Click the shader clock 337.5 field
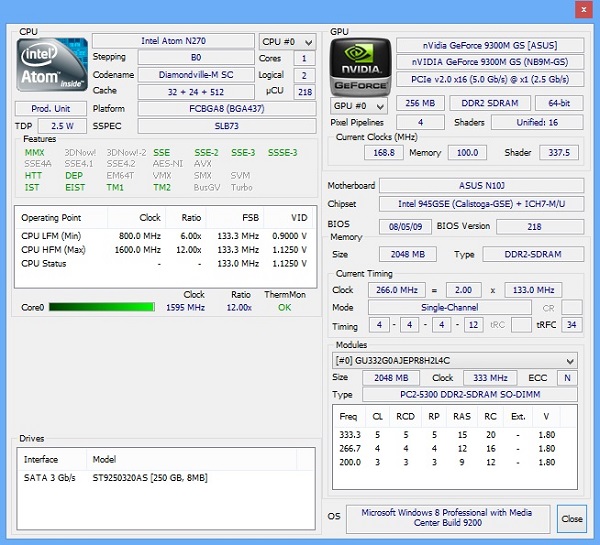The image size is (600, 545). (x=559, y=152)
